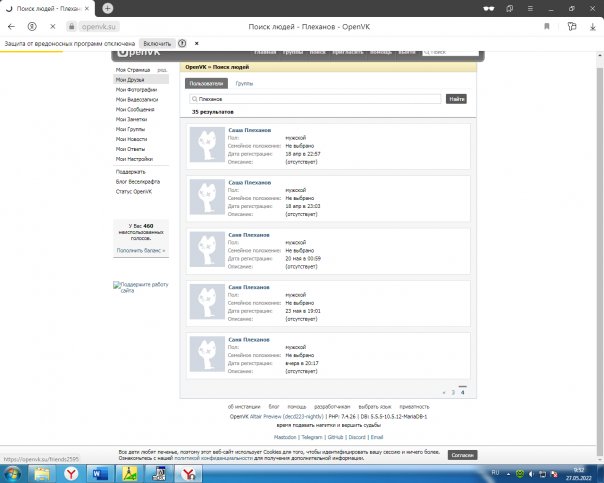Bookmark this page with the bookmark icon
This screenshot has height=483, width=604.
pyautogui.click(x=547, y=27)
